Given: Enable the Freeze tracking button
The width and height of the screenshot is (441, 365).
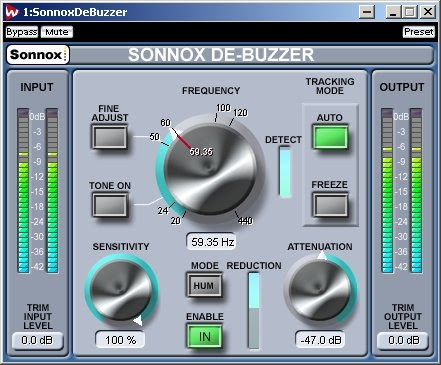Looking at the screenshot, I should (x=330, y=204).
